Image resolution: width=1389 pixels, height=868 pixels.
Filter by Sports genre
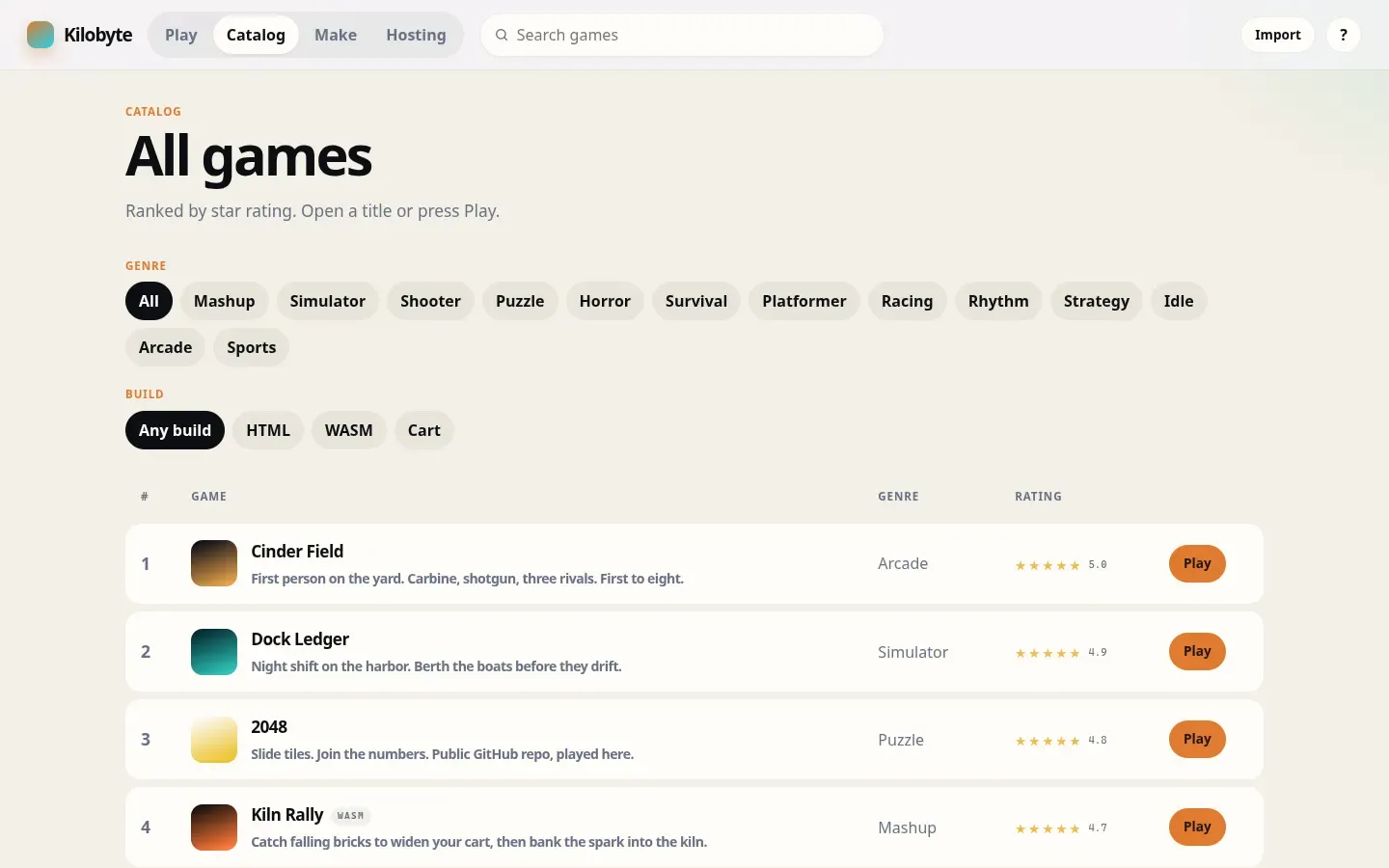tap(252, 347)
